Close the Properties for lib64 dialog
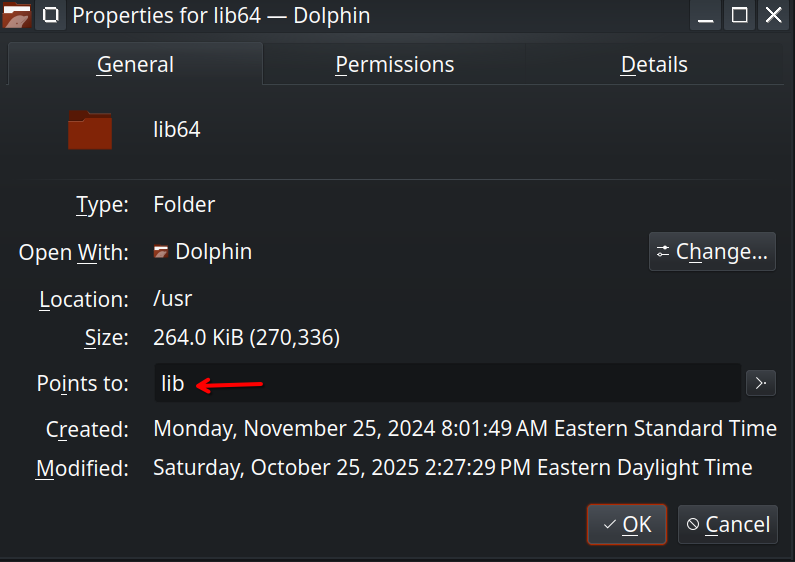Screen dimensions: 795x562 [773, 16]
